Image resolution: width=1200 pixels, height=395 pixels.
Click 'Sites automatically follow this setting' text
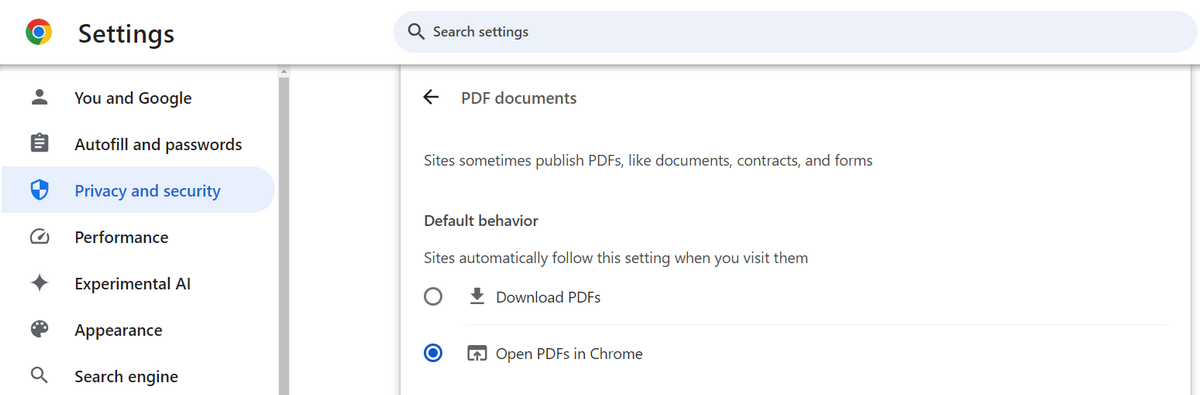[x=616, y=258]
